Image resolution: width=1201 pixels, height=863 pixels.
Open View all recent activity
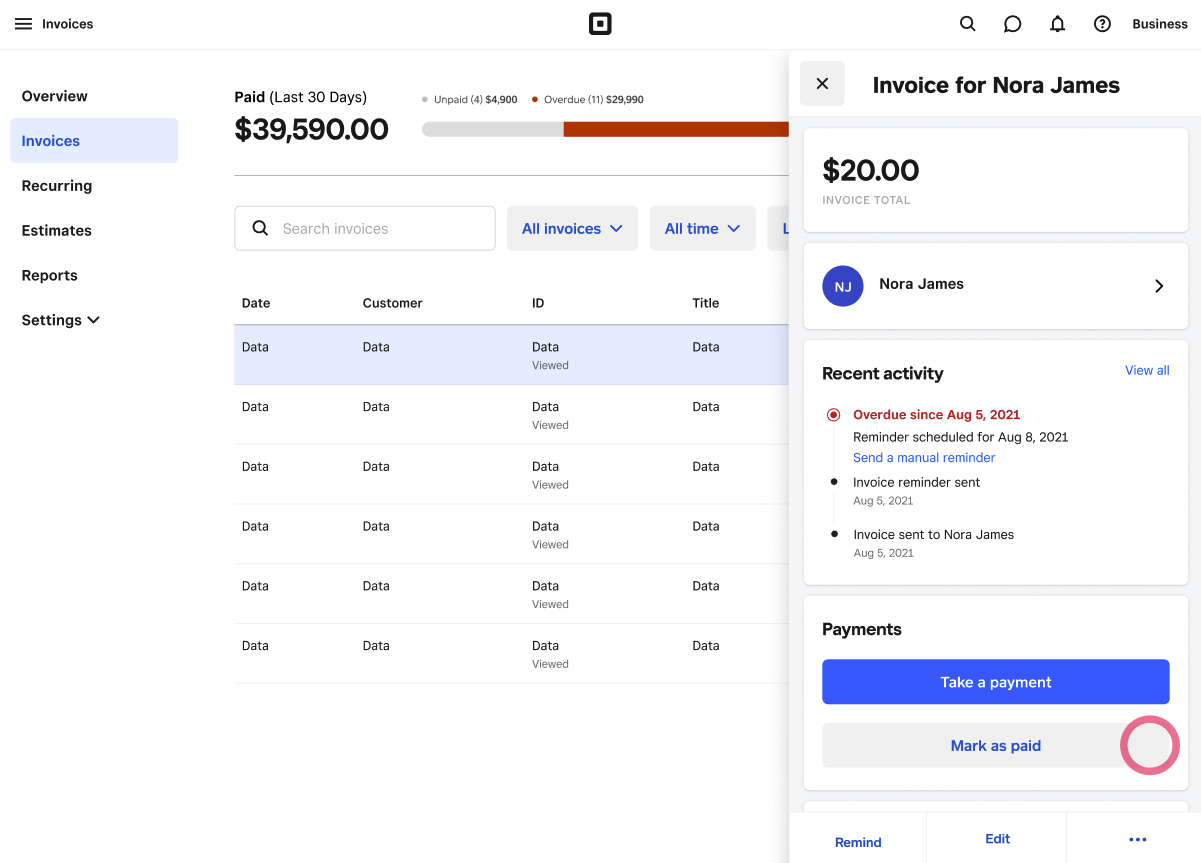1147,370
